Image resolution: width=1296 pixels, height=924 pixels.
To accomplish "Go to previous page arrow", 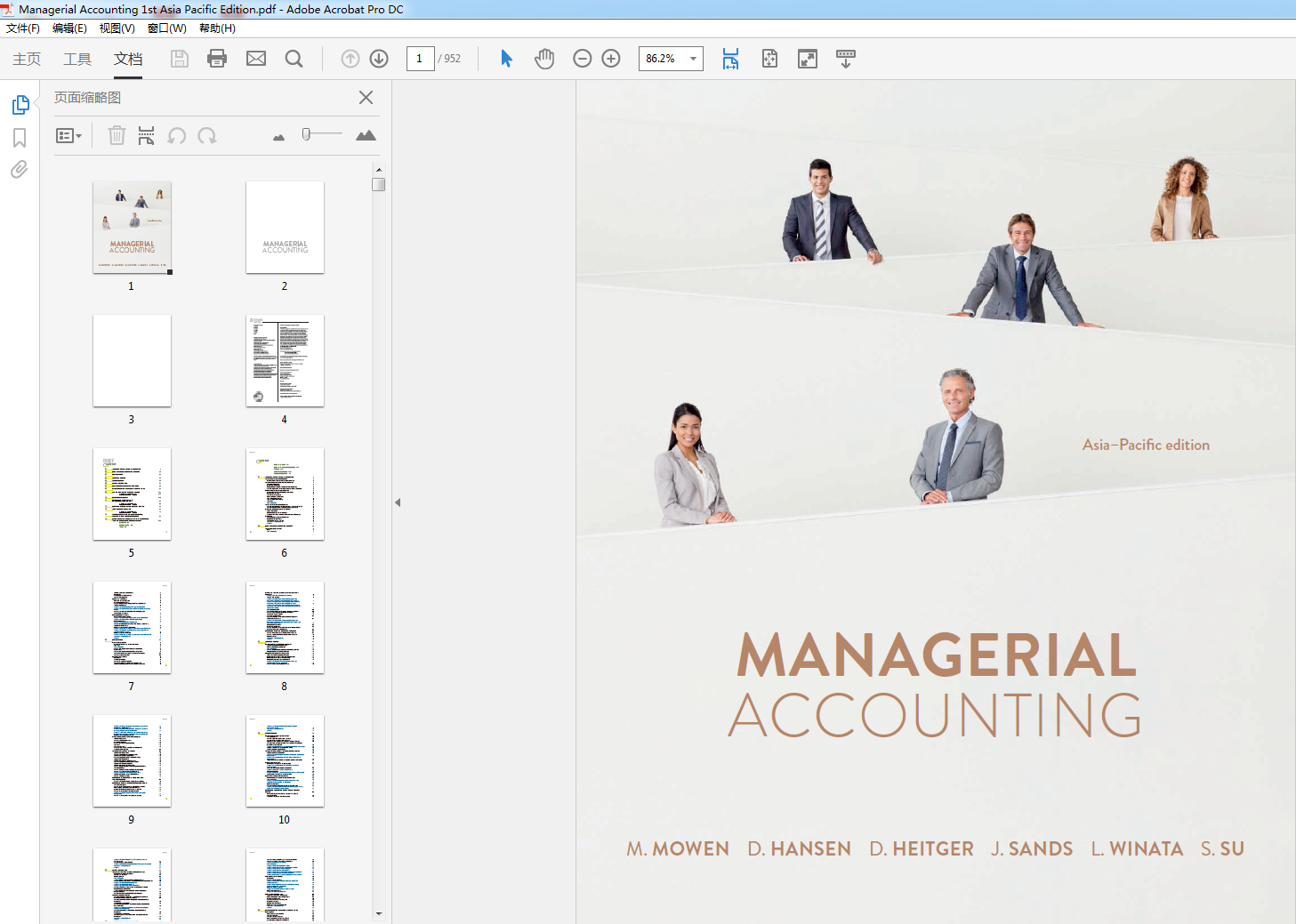I will 350,59.
